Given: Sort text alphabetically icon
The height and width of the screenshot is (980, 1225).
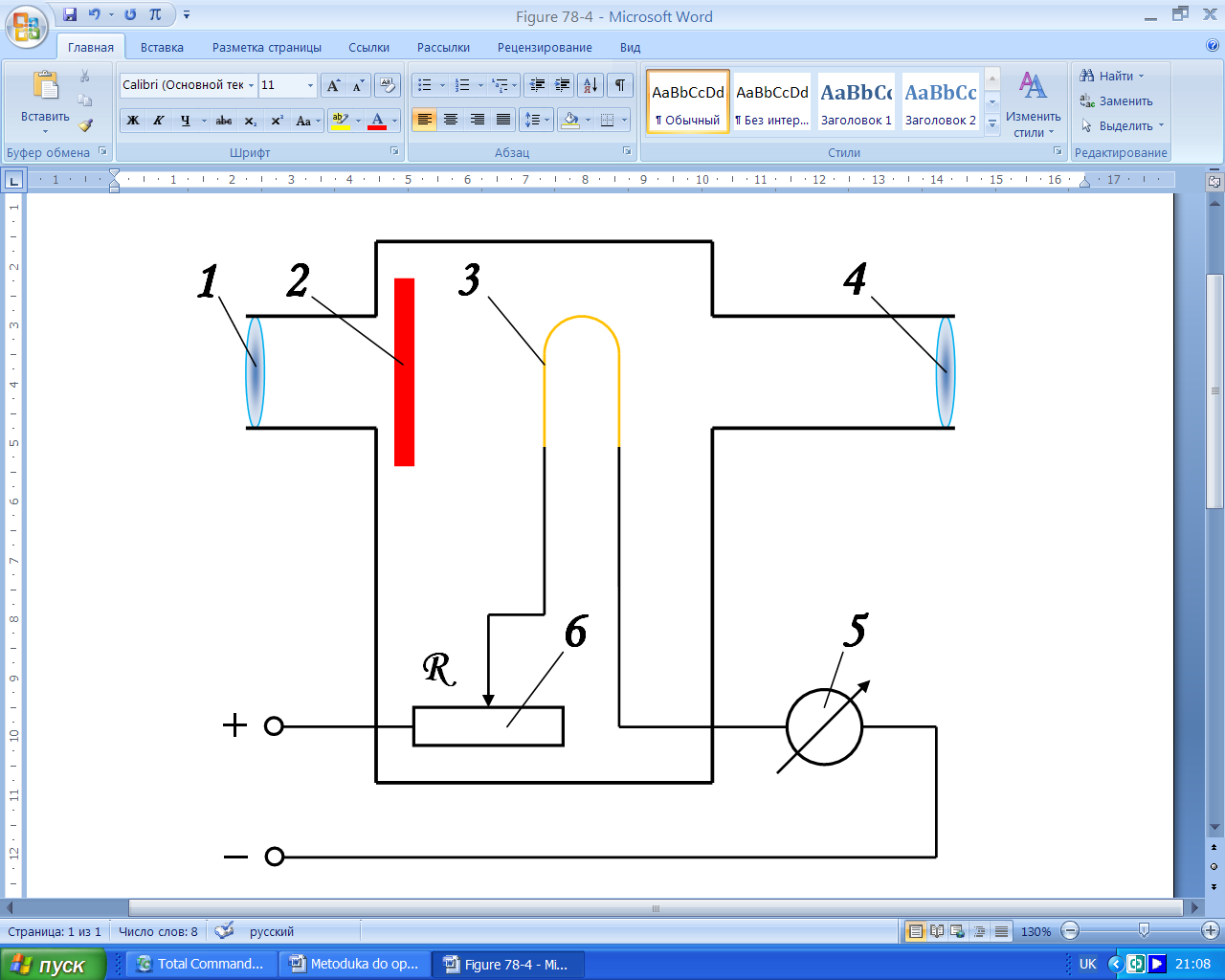Looking at the screenshot, I should pyautogui.click(x=590, y=85).
